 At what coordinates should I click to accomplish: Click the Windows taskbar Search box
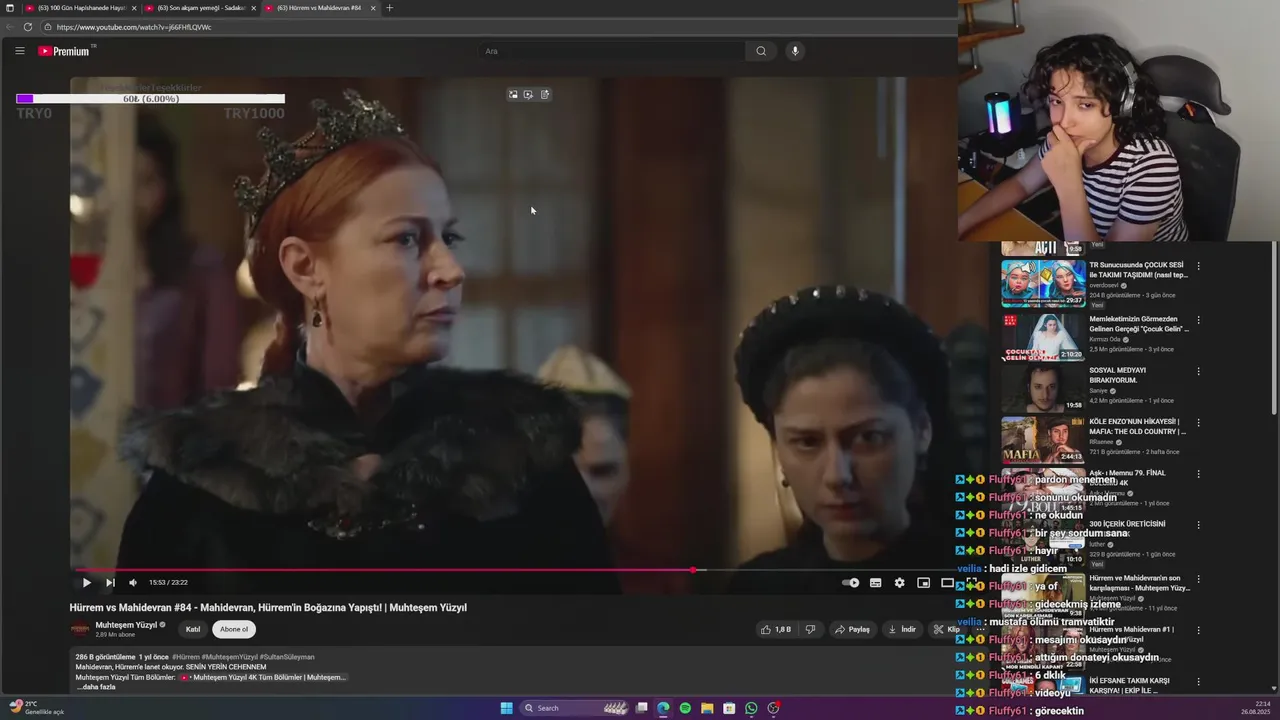pos(572,708)
